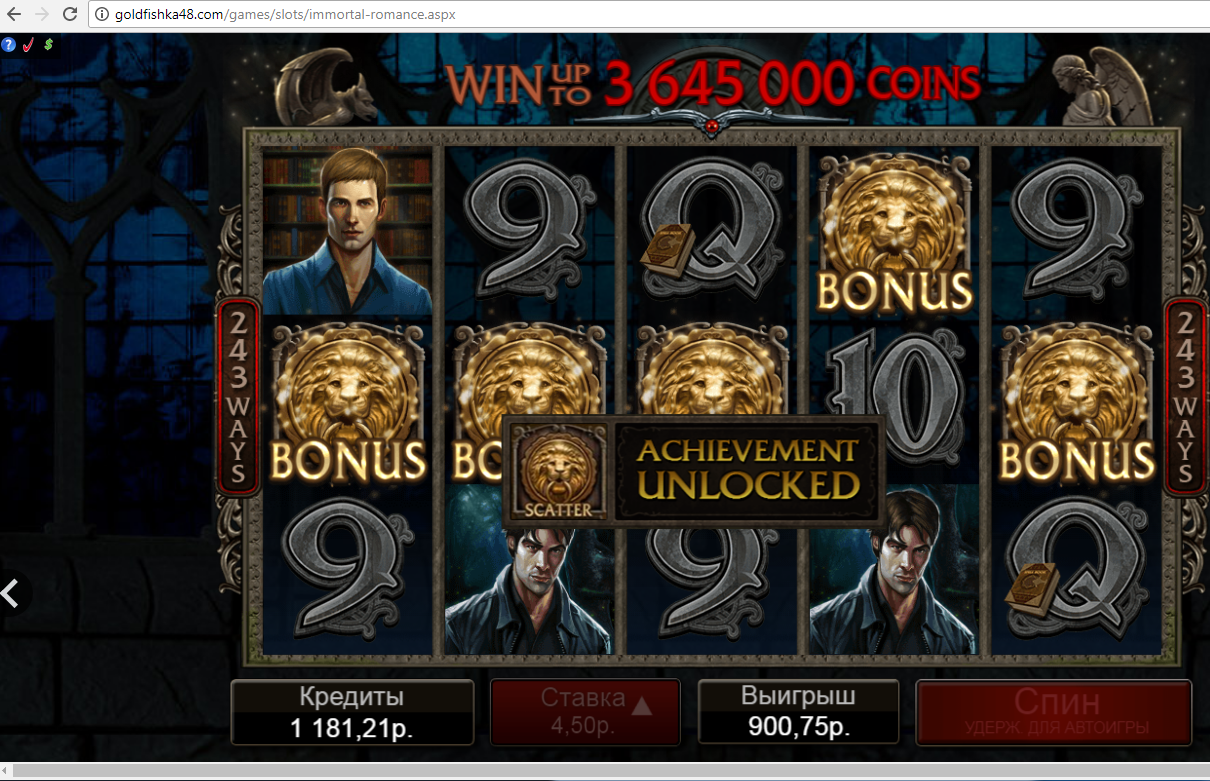Click the Спин spin button
The image size is (1210, 781).
(1054, 712)
